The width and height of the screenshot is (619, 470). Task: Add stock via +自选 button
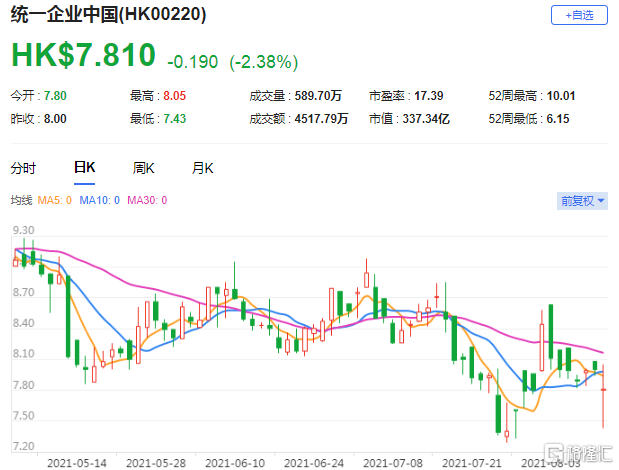579,15
